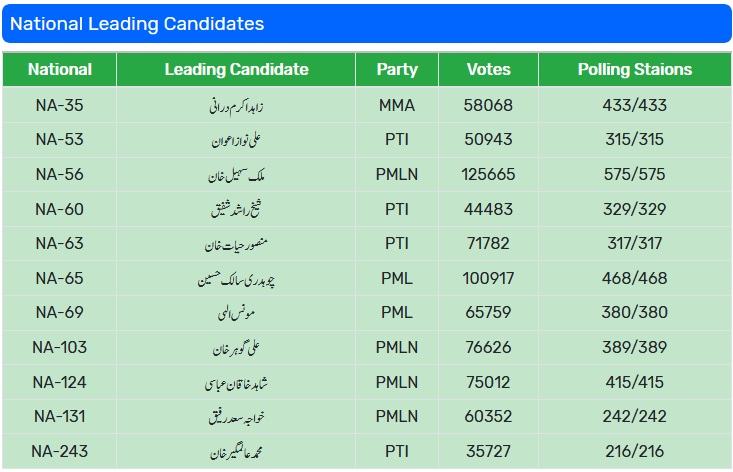The image size is (733, 472).
Task: Open the NA-35 constituency row
Action: coord(366,105)
